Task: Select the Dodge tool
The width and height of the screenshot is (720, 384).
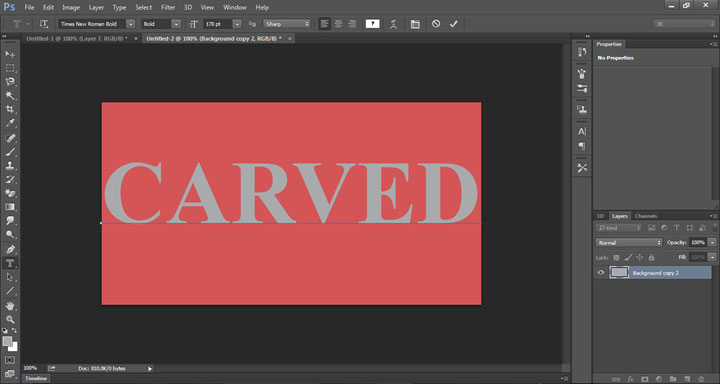Action: (10, 234)
